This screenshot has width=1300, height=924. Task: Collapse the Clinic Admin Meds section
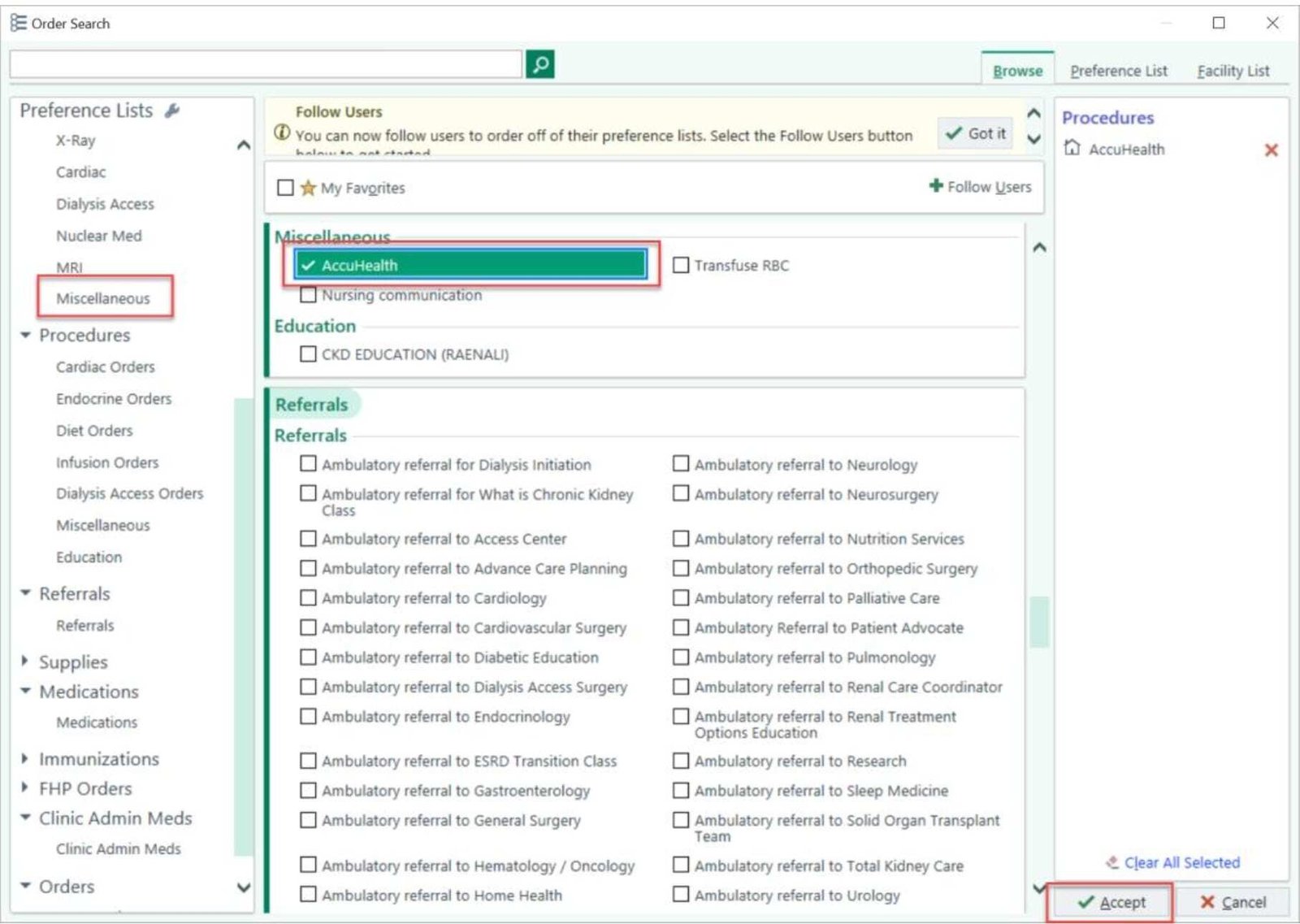pyautogui.click(x=24, y=818)
